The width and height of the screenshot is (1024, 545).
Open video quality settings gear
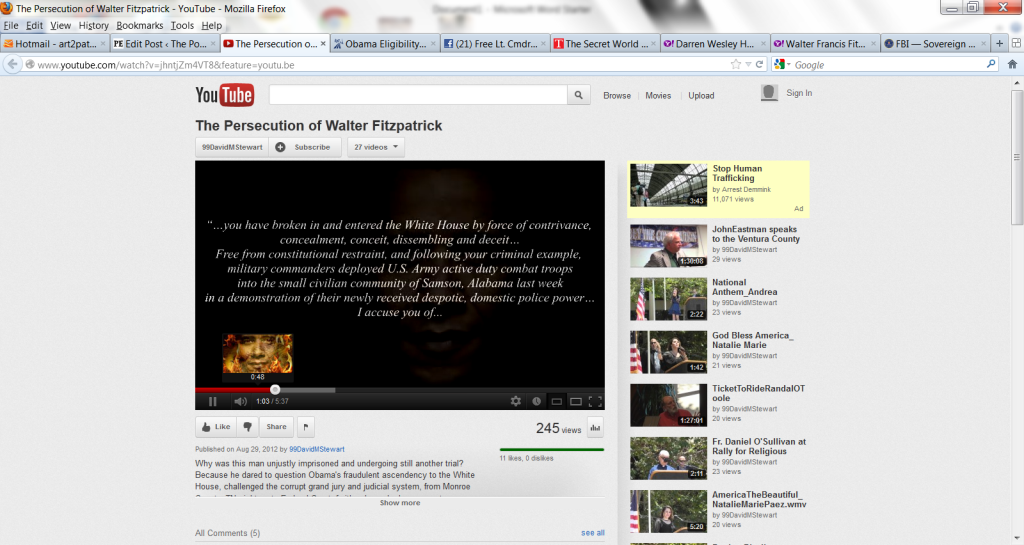click(x=516, y=401)
